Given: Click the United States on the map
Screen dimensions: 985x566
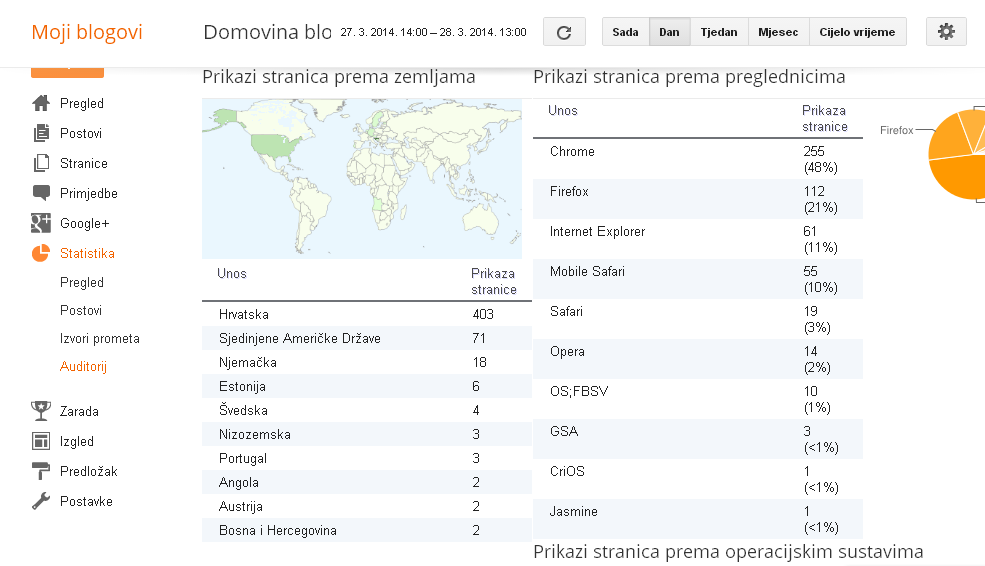Looking at the screenshot, I should (x=276, y=146).
